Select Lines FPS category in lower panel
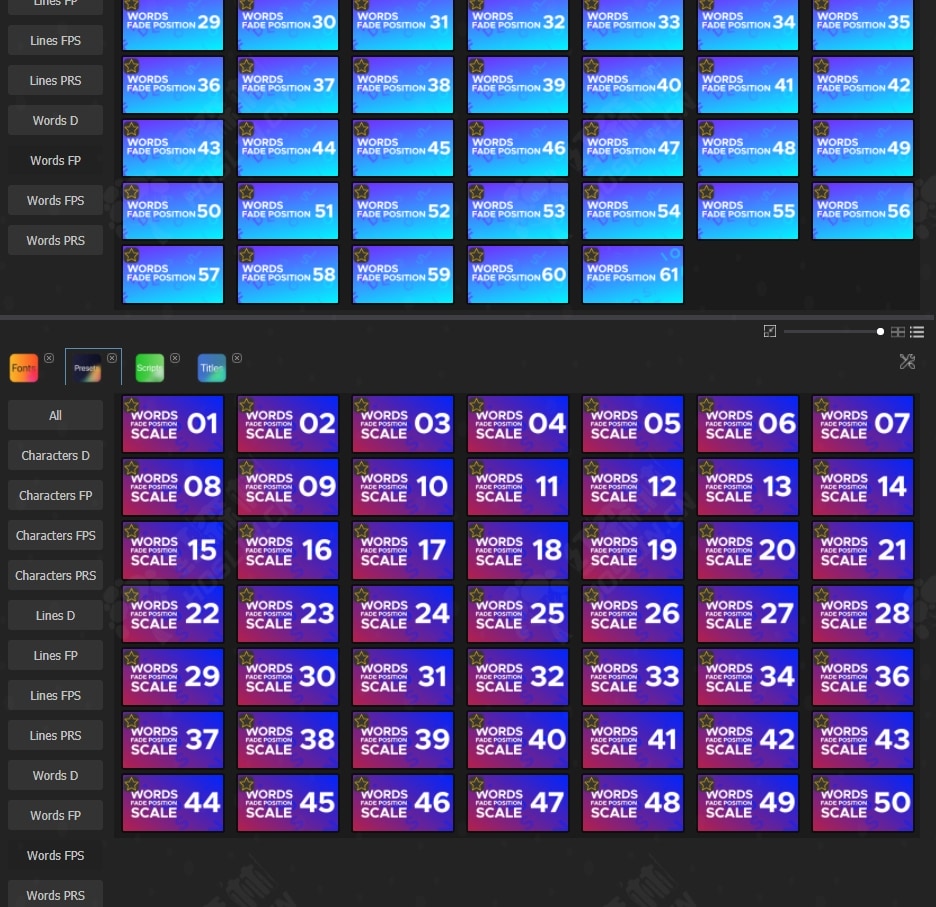 pyautogui.click(x=56, y=696)
